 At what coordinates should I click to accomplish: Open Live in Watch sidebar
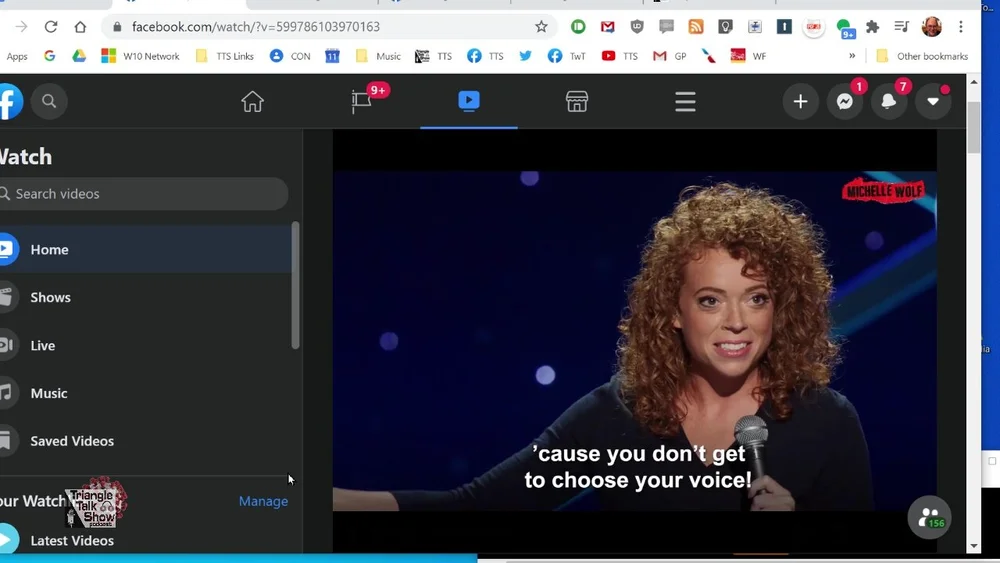point(145,345)
